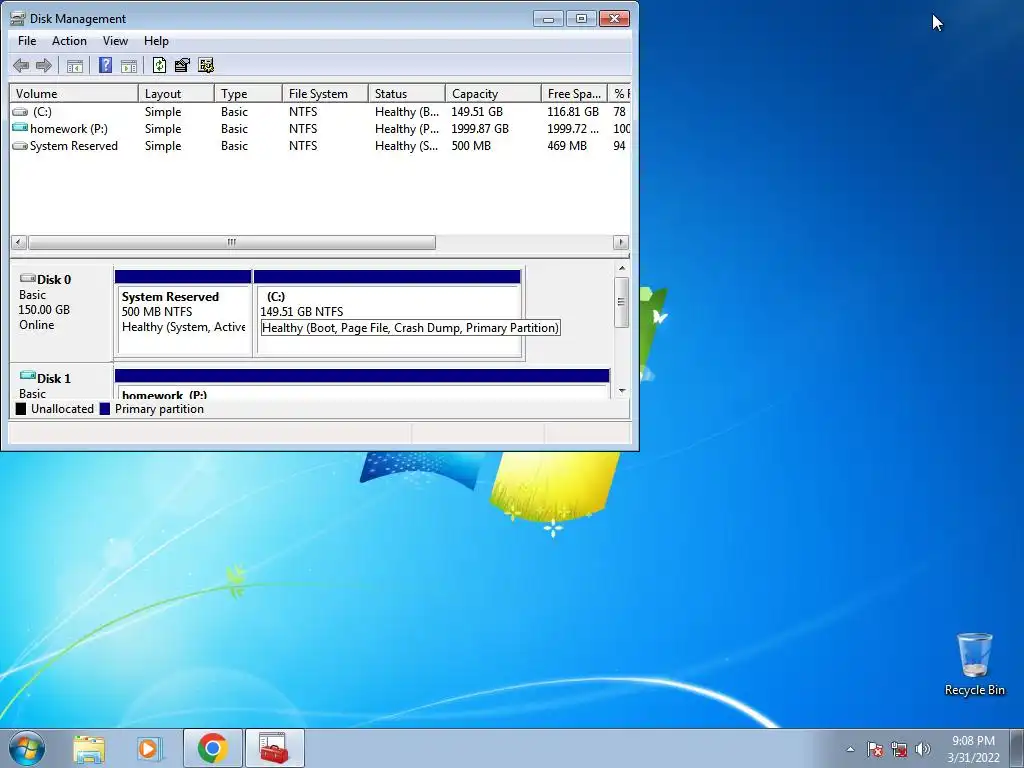
Task: Open Windows Explorer from the taskbar
Action: tap(89, 748)
